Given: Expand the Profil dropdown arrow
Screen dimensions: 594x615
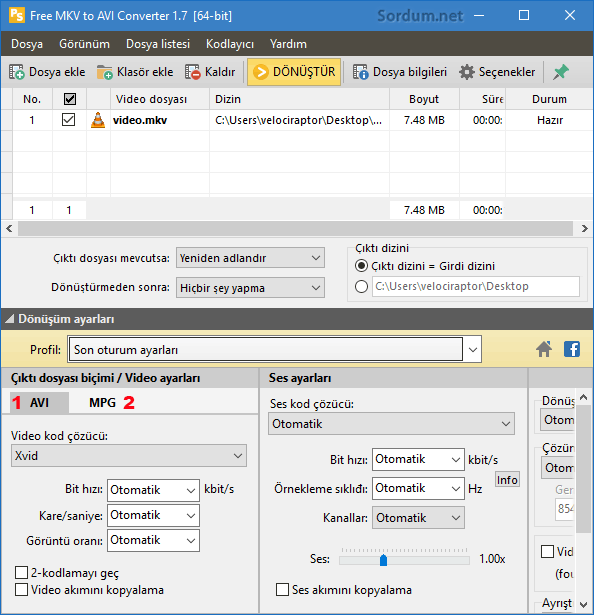Looking at the screenshot, I should pyautogui.click(x=473, y=349).
